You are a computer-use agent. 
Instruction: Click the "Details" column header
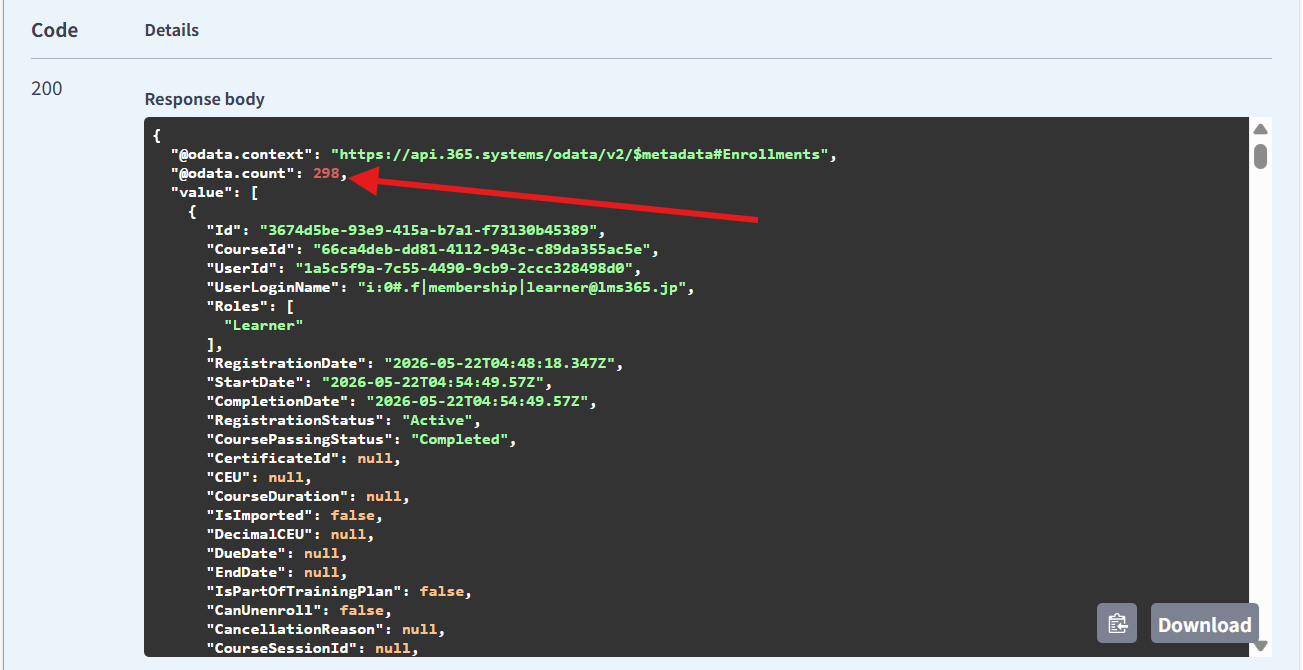click(x=172, y=30)
